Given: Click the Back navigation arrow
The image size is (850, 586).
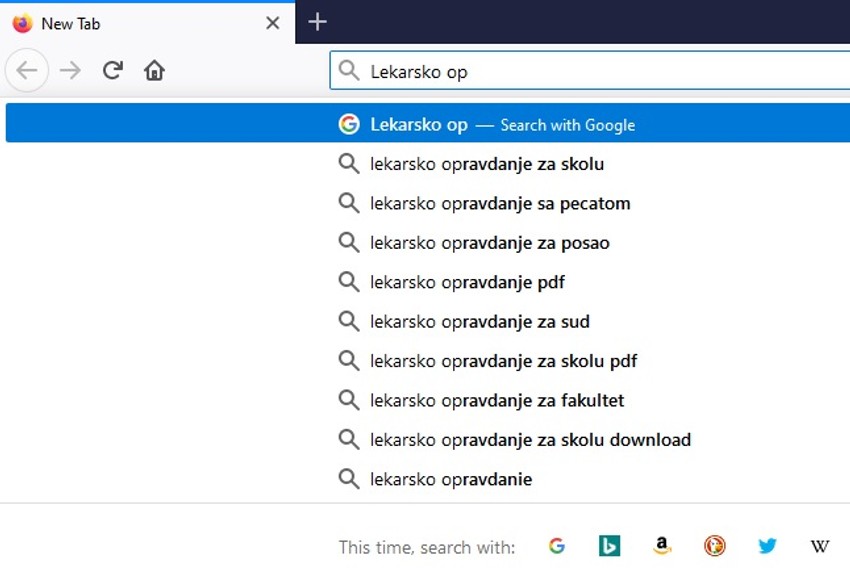Looking at the screenshot, I should pyautogui.click(x=27, y=71).
